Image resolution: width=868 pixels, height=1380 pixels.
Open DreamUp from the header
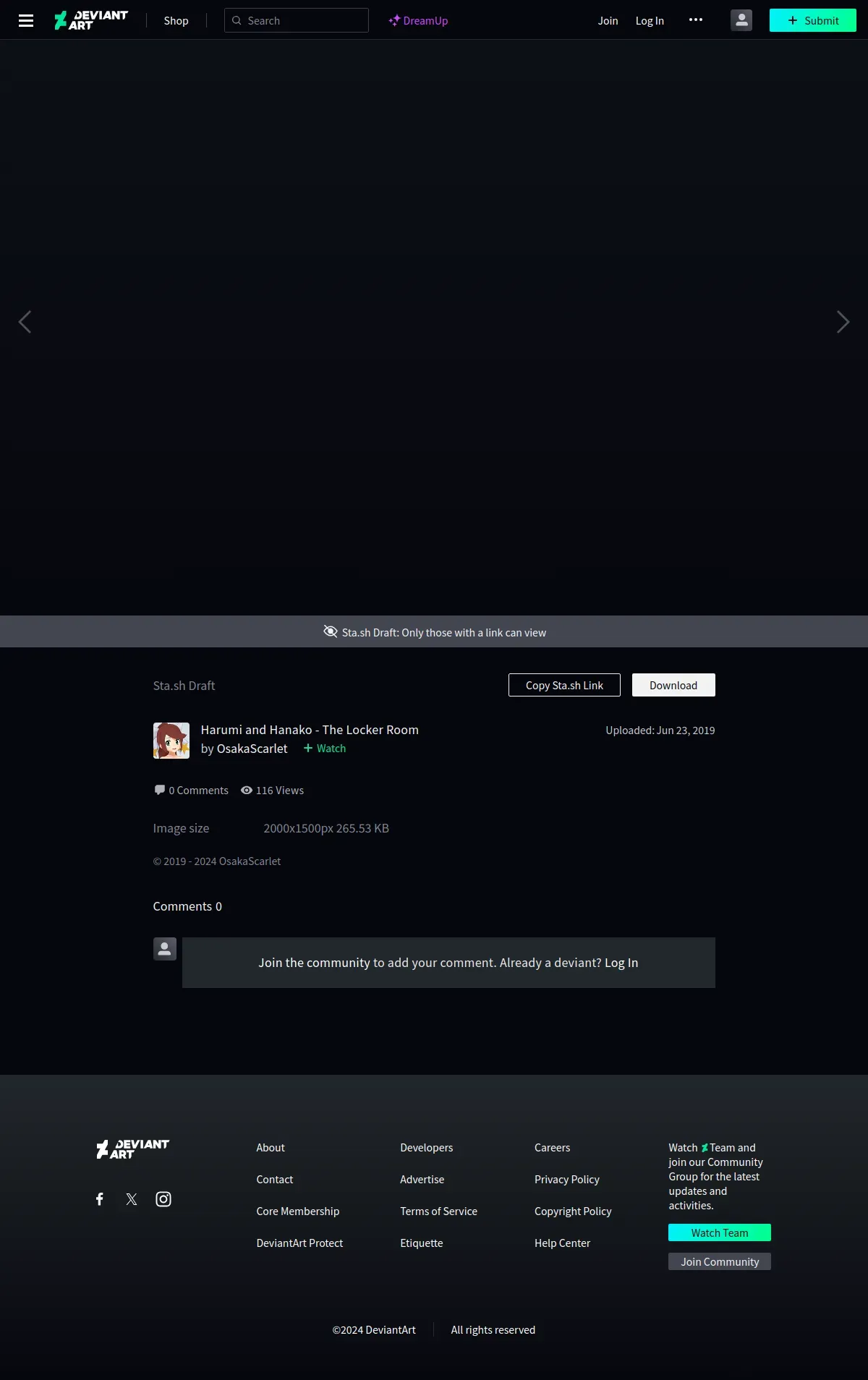[418, 20]
